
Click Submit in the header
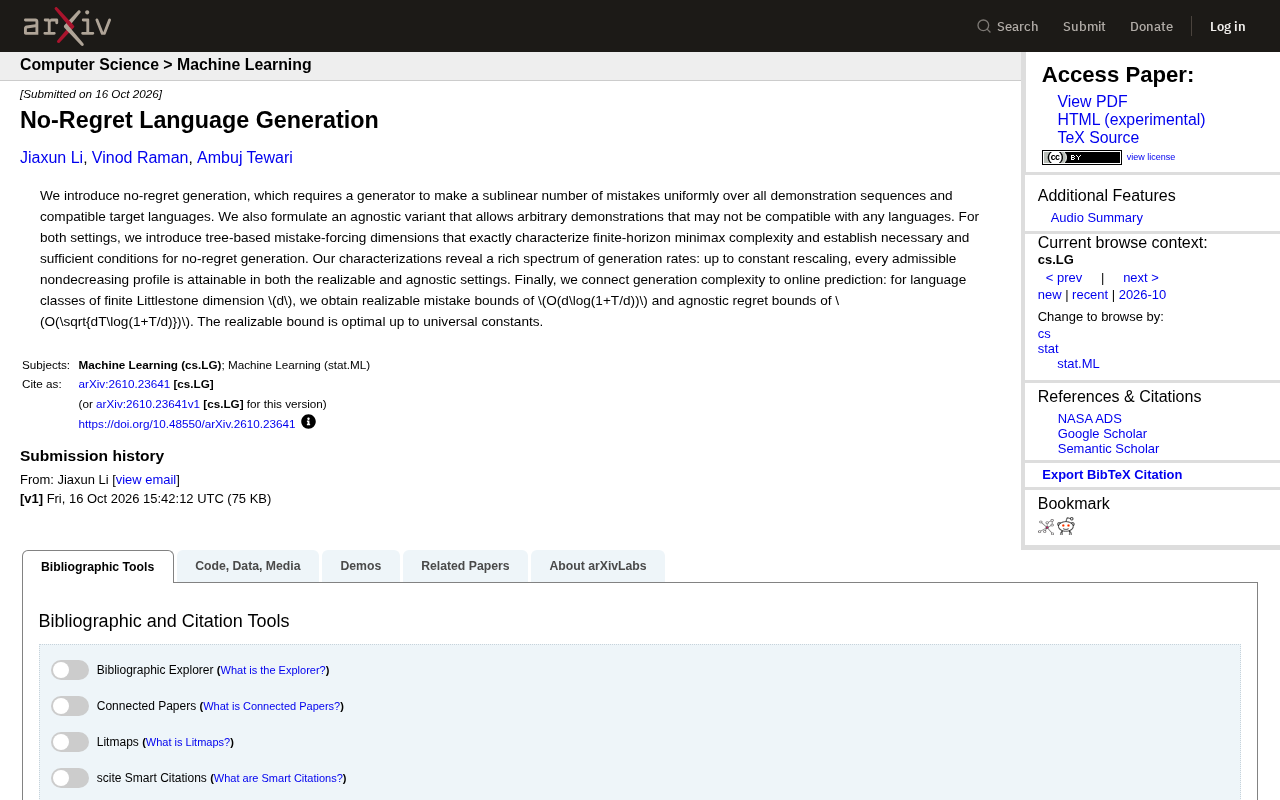click(1084, 26)
